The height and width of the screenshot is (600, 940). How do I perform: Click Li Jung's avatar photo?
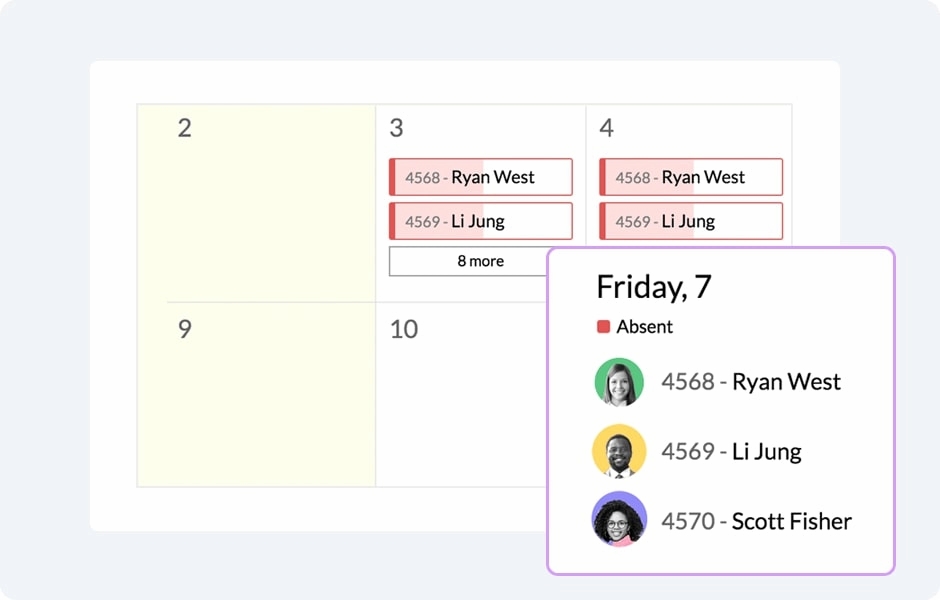pos(618,451)
